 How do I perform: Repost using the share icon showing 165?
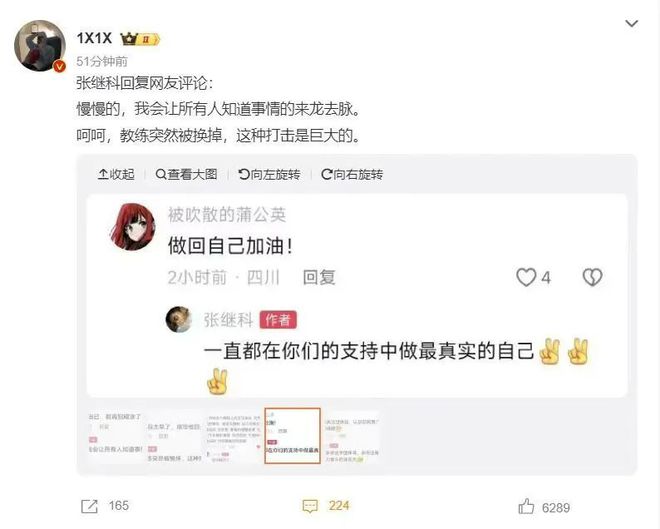coord(89,506)
